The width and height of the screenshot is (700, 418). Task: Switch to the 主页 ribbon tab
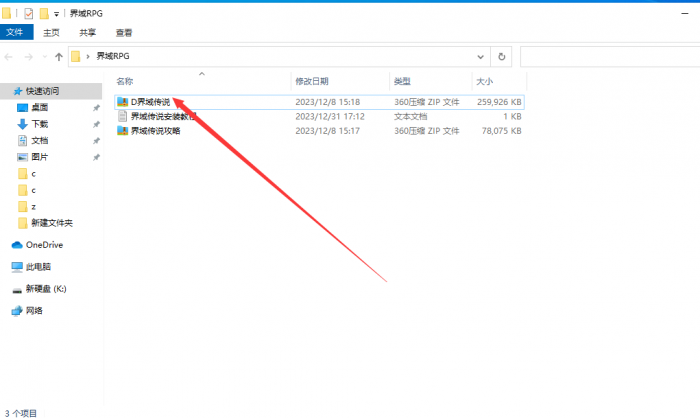(x=51, y=32)
